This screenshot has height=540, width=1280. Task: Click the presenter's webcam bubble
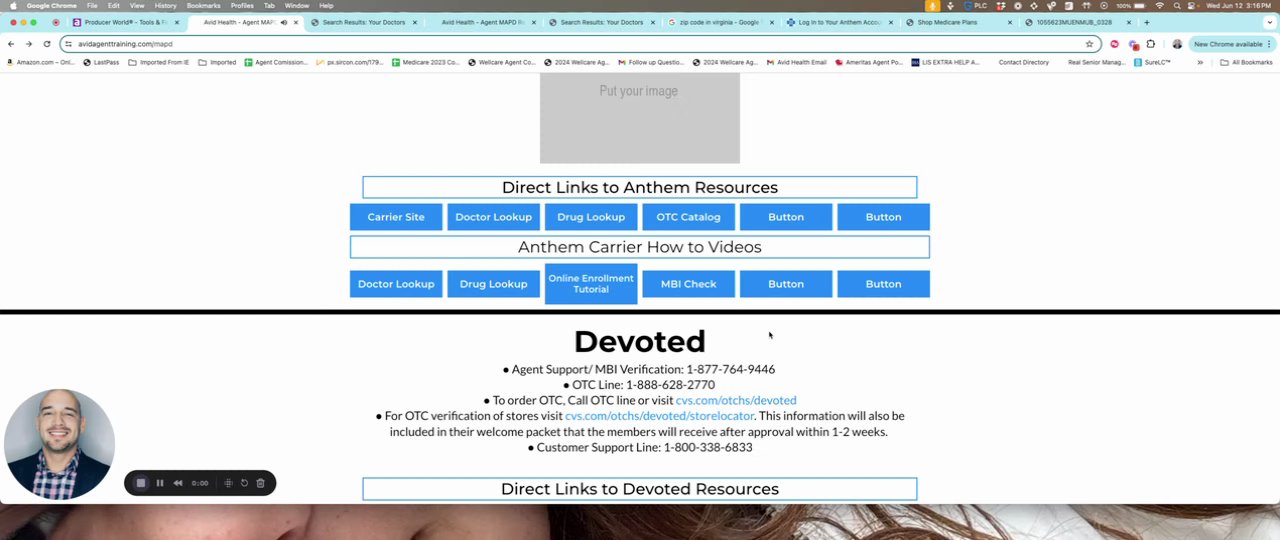[59, 444]
